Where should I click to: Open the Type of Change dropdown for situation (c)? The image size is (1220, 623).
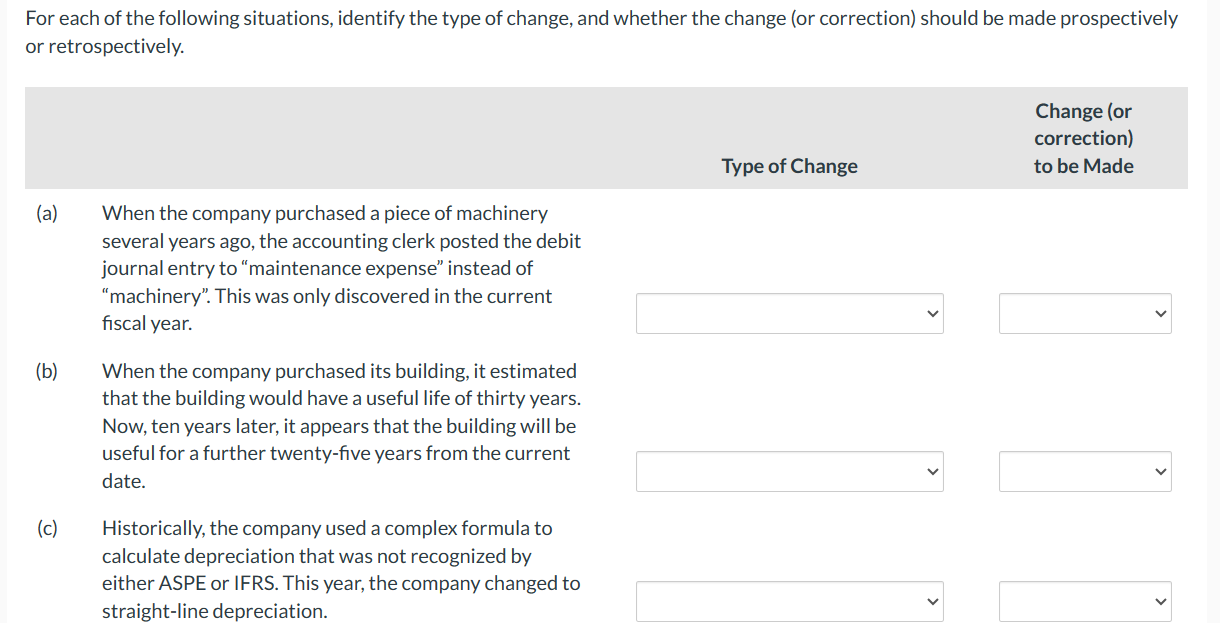pyautogui.click(x=789, y=601)
